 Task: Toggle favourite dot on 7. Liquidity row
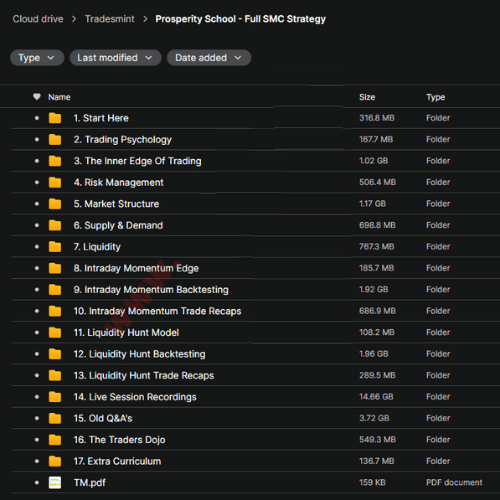[37, 247]
